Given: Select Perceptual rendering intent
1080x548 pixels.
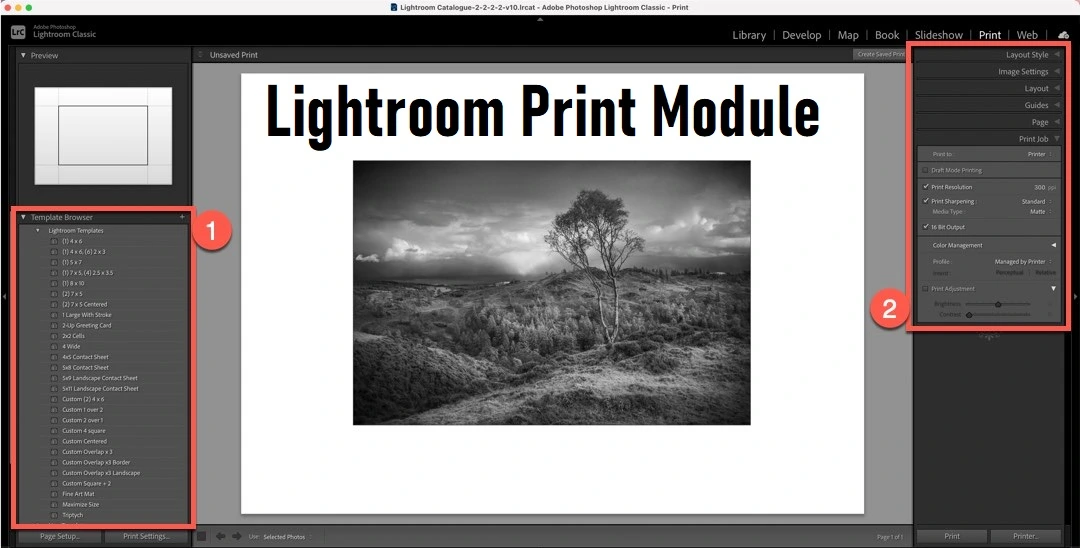Looking at the screenshot, I should [1009, 273].
